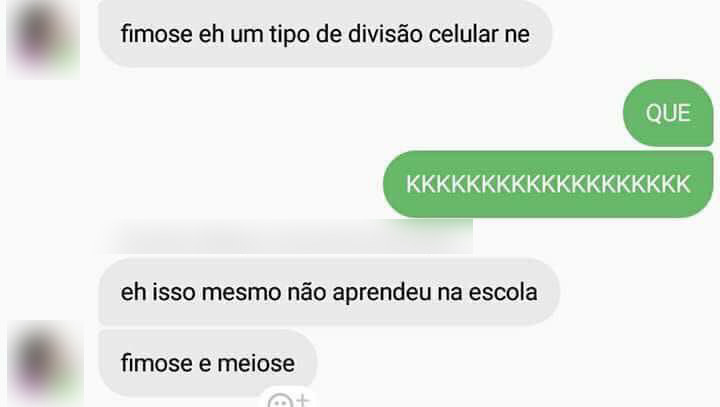Open the blurred avatar beside 'fimose e meiose'
This screenshot has width=720, height=407.
[45, 363]
